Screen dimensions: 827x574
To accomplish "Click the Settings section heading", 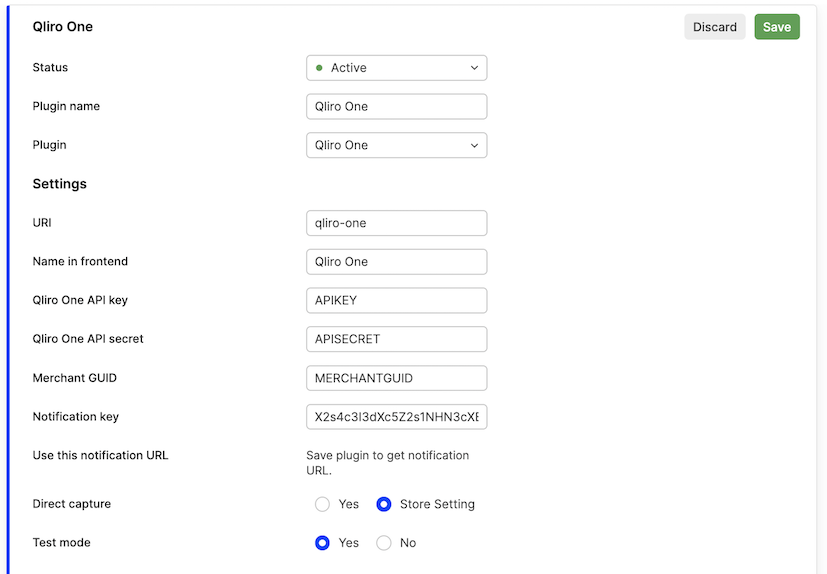I will [x=60, y=184].
